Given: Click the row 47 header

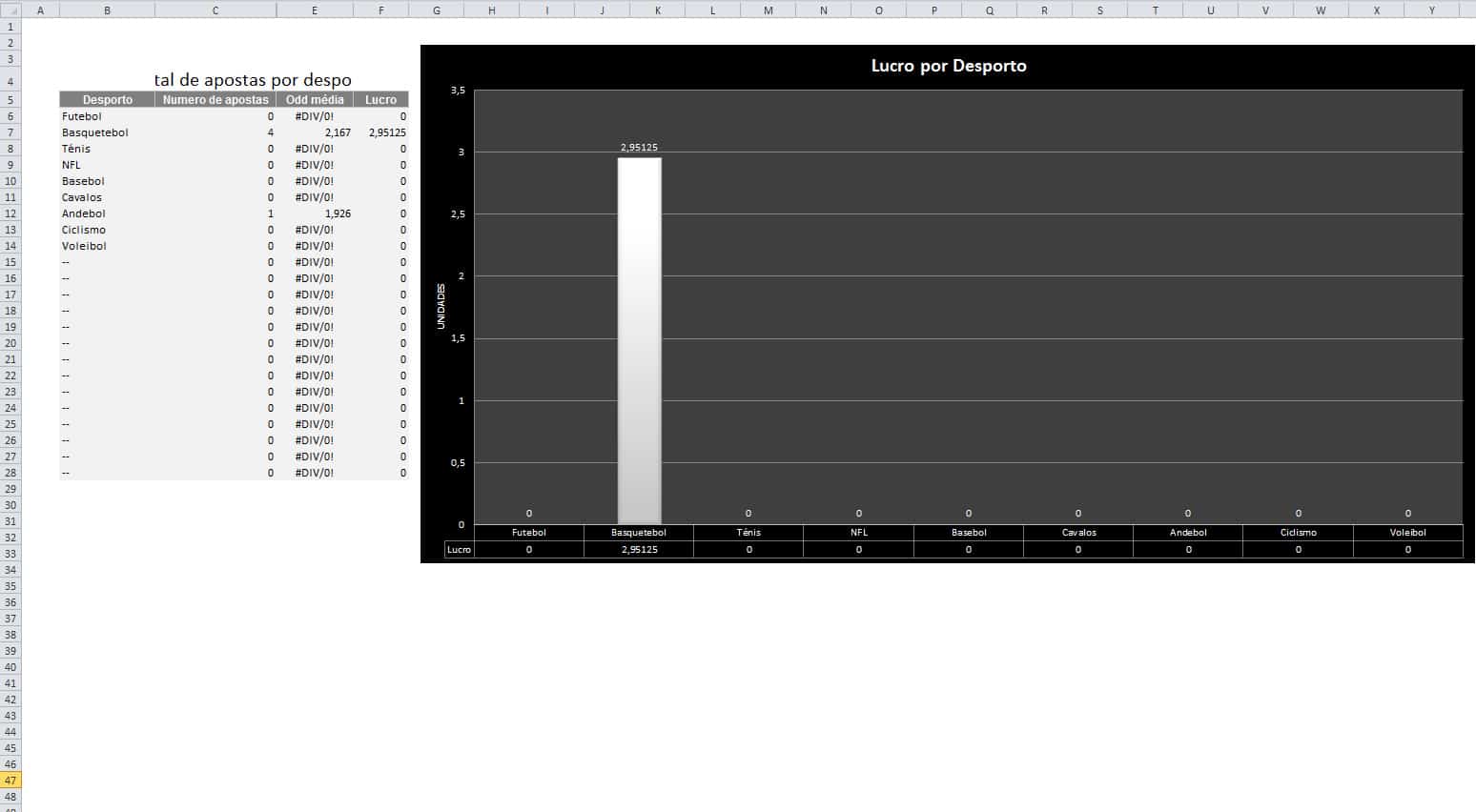Looking at the screenshot, I should click(x=10, y=781).
